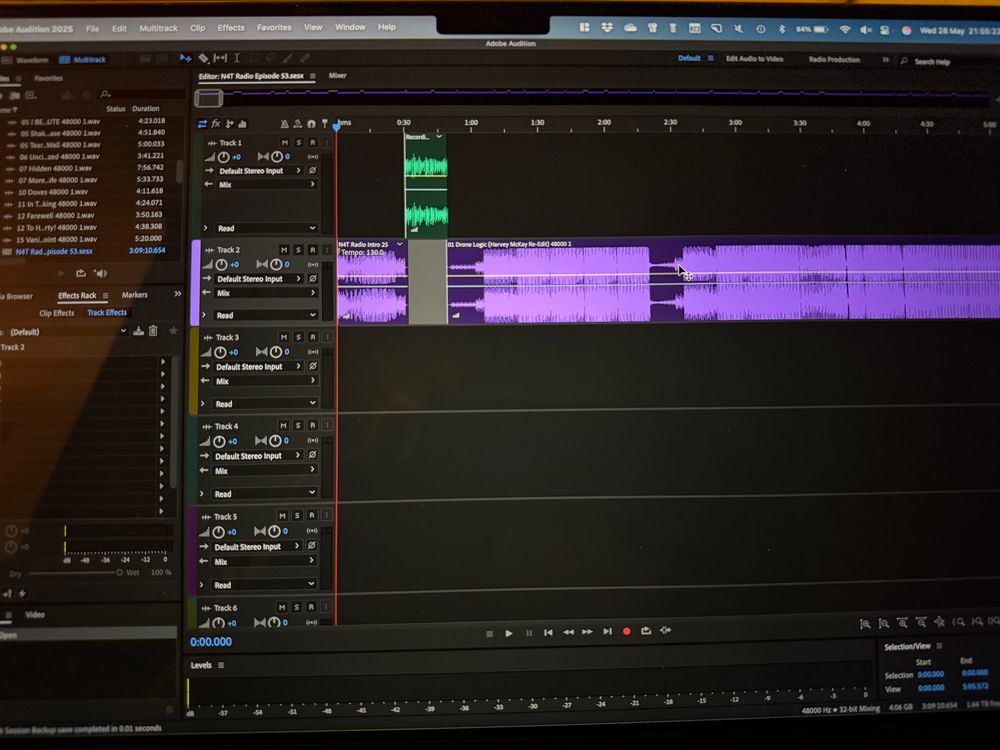Image resolution: width=1000 pixels, height=750 pixels.
Task: Open Track 5 Read automation dropdown
Action: click(x=264, y=584)
